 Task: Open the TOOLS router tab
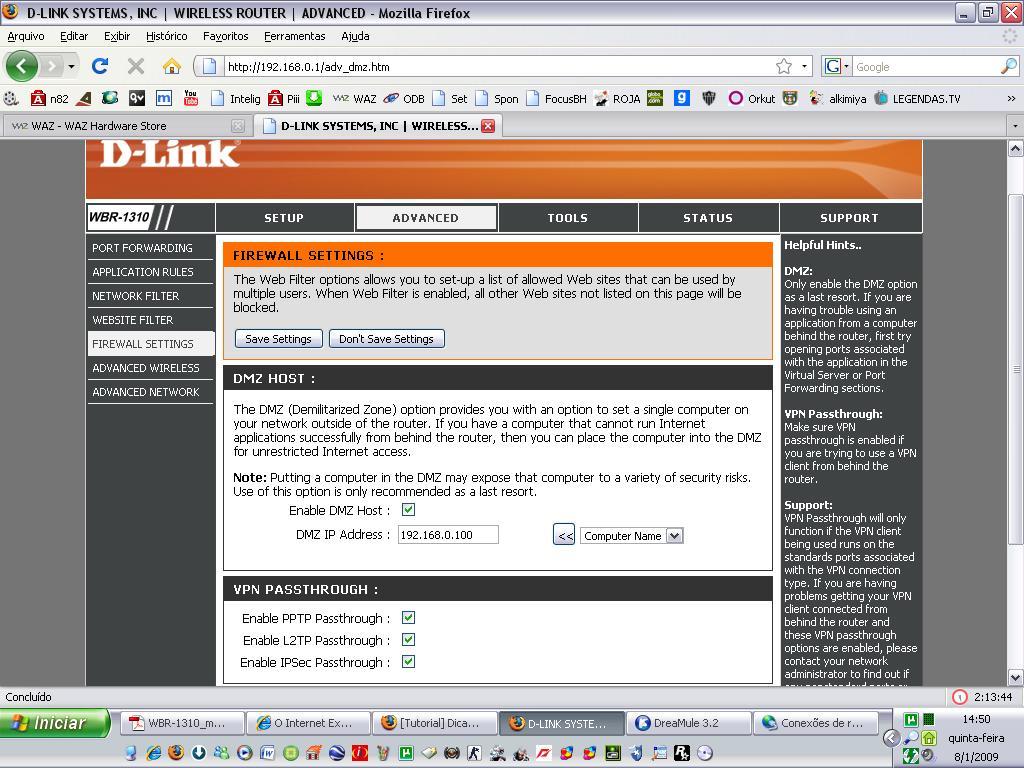pos(568,217)
